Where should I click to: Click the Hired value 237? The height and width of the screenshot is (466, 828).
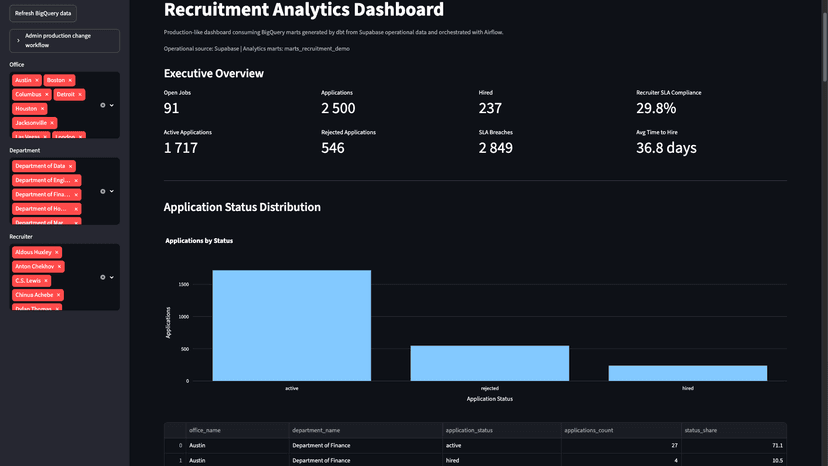coord(490,108)
